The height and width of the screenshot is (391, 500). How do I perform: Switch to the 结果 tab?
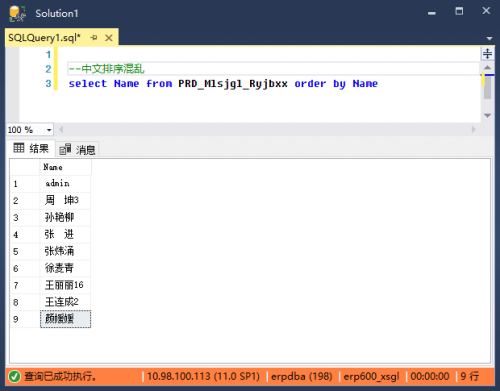31,148
